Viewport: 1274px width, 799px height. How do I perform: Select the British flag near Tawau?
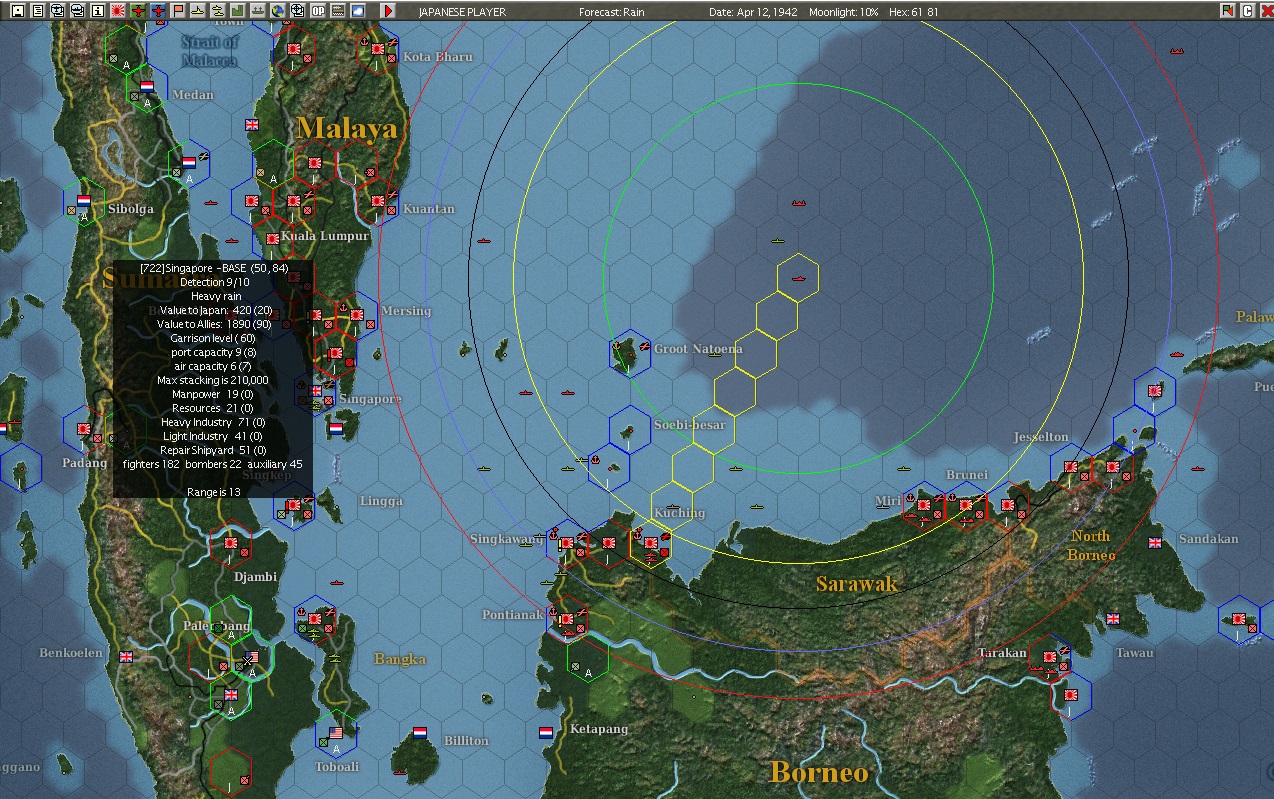coord(1113,619)
